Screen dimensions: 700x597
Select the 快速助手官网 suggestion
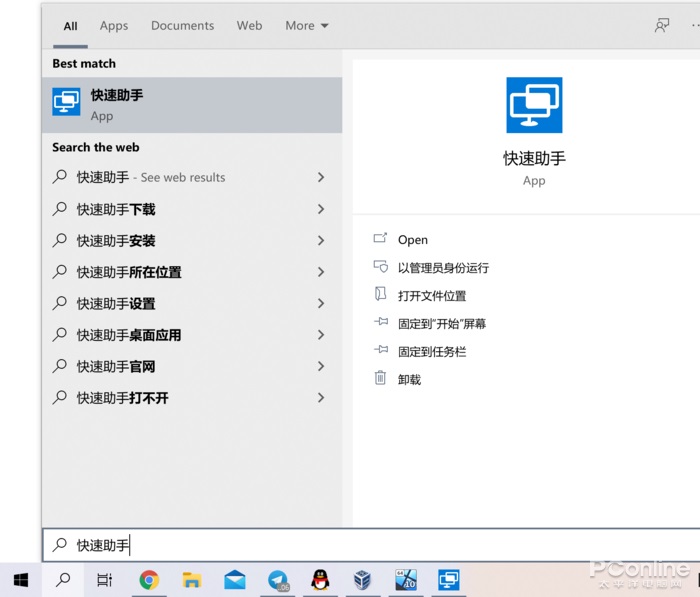(192, 366)
